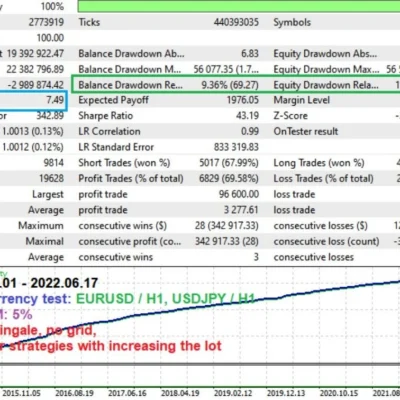
Task: Click chart date 2017.06.16
Action: [x=127, y=393]
